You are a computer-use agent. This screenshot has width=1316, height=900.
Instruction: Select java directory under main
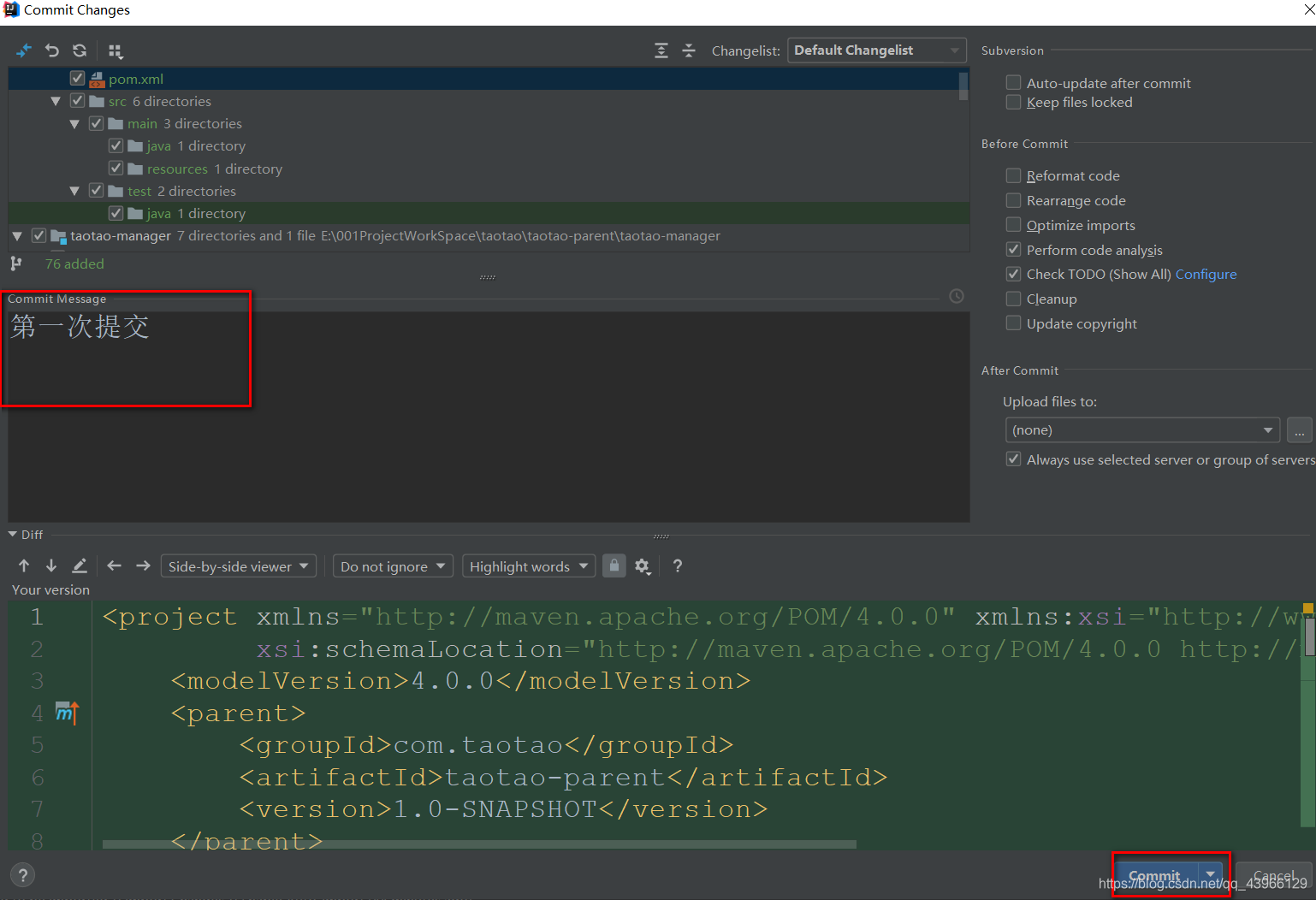tap(483, 145)
